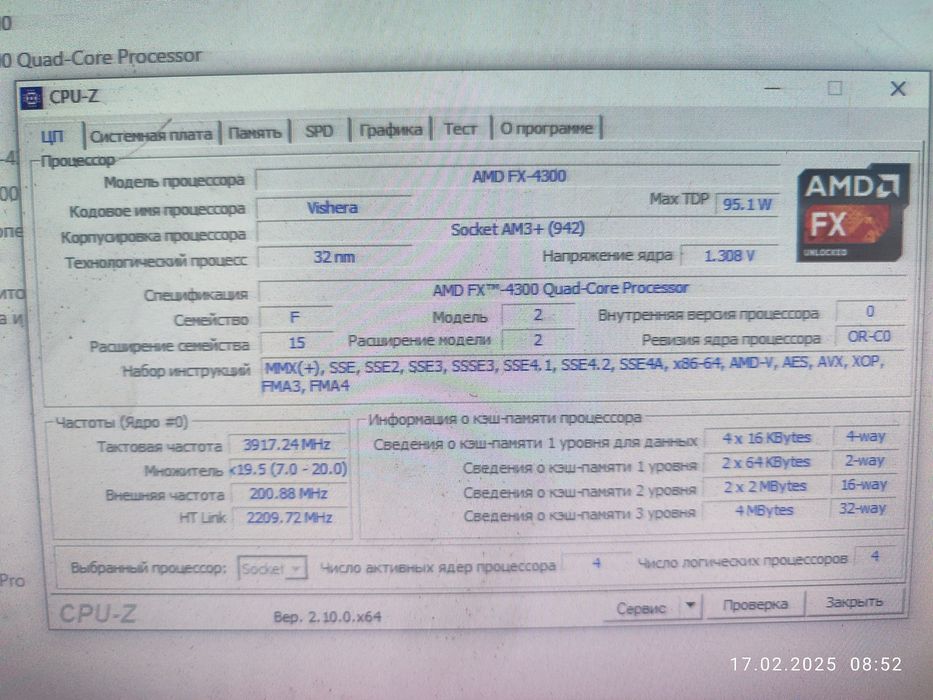The height and width of the screenshot is (700, 933).
Task: Click the Socket AM3+ (942) value
Action: (518, 230)
